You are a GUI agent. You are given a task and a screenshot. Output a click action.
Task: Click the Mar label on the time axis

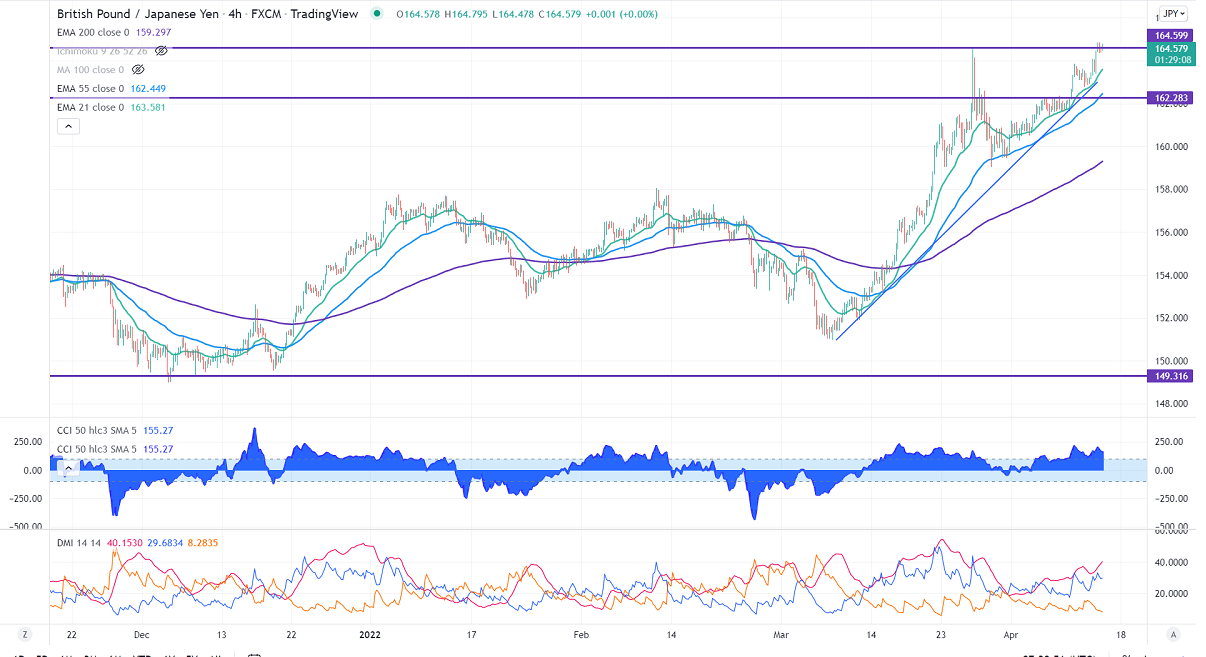(781, 634)
